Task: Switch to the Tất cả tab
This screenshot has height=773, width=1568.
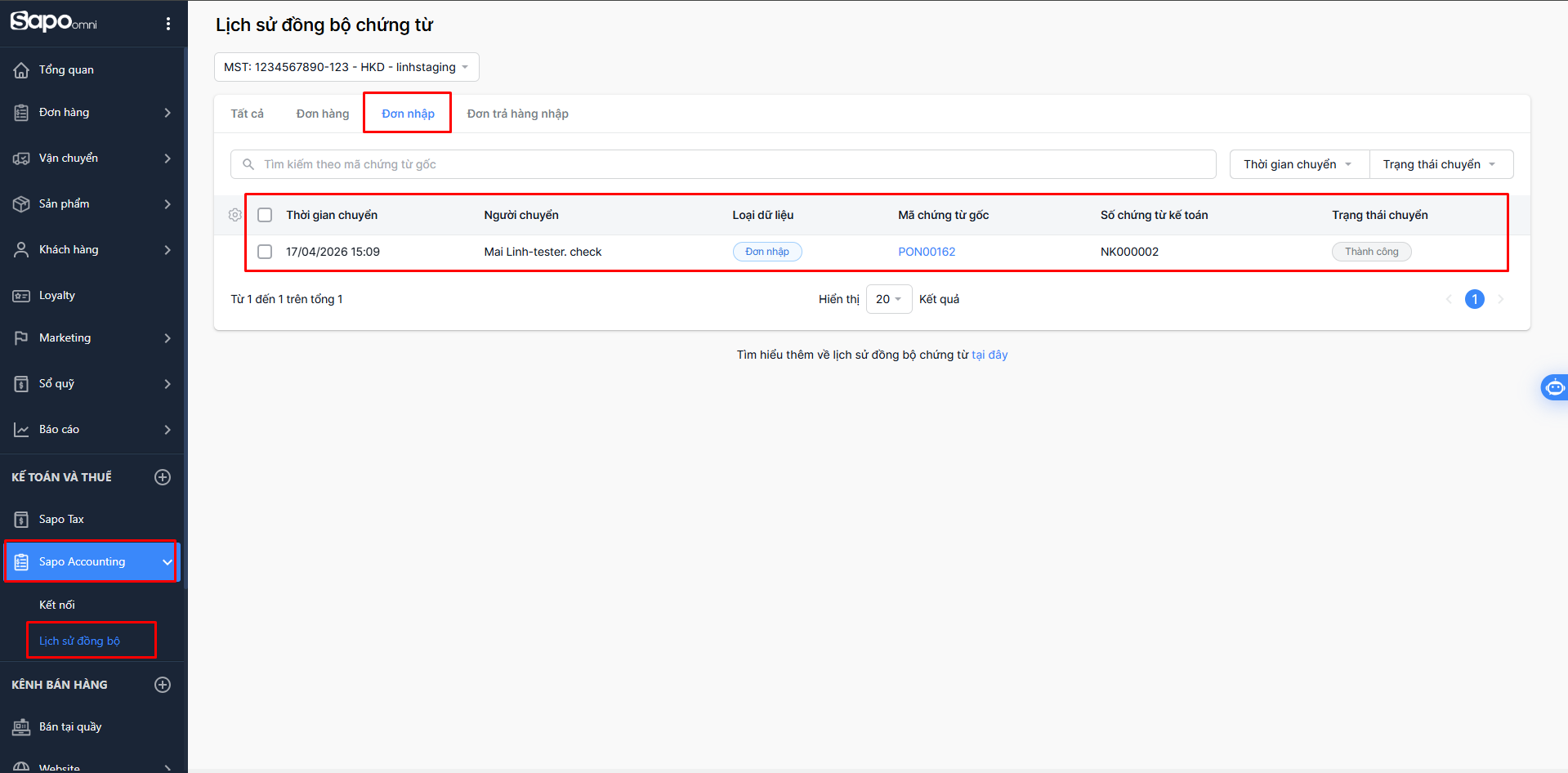Action: click(x=247, y=114)
